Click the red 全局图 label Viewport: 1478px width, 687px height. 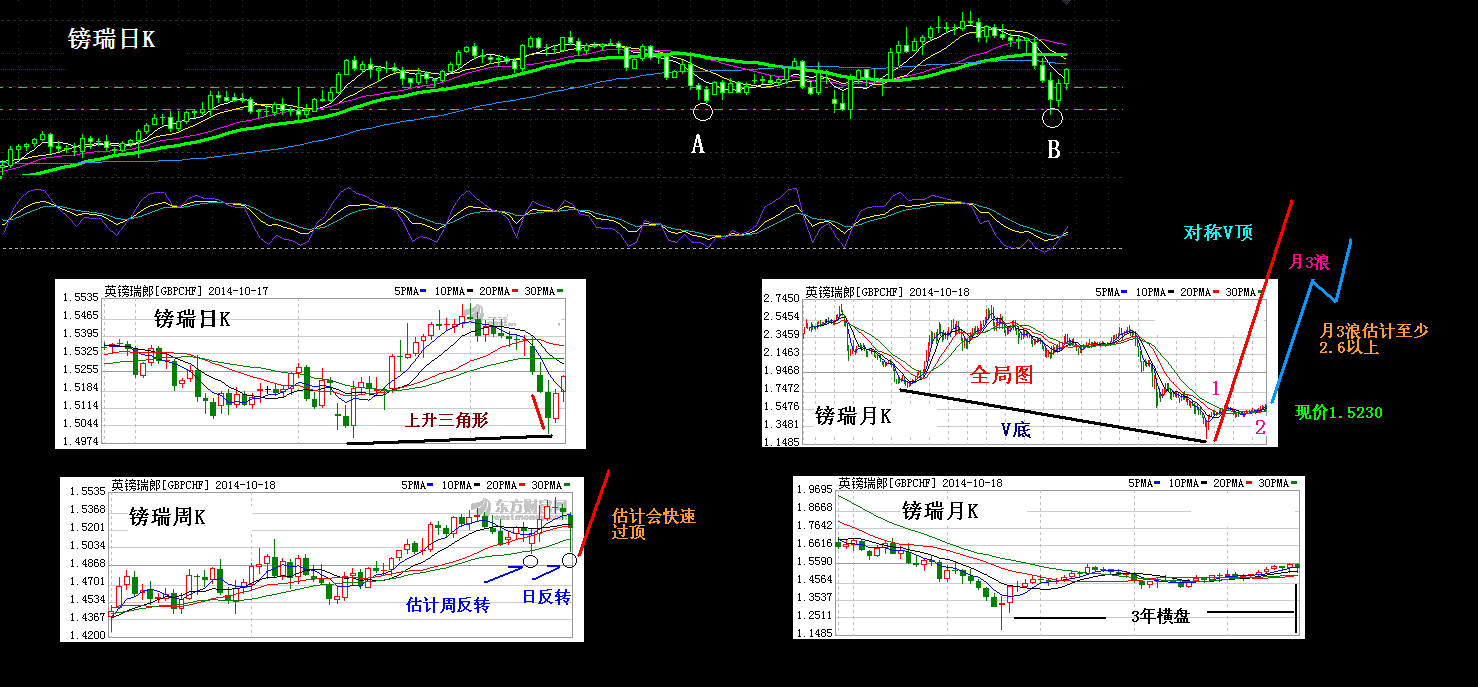(1001, 376)
